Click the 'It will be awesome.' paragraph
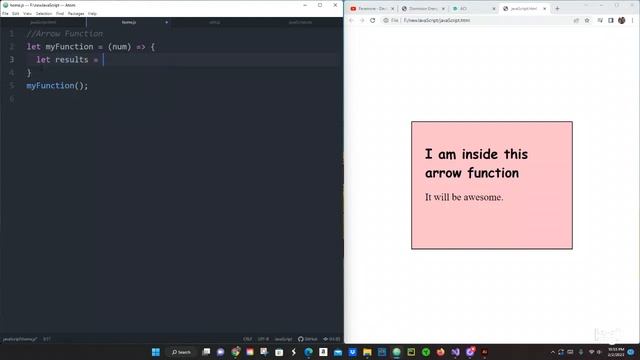Screen dimensions: 640x360 pos(464,197)
